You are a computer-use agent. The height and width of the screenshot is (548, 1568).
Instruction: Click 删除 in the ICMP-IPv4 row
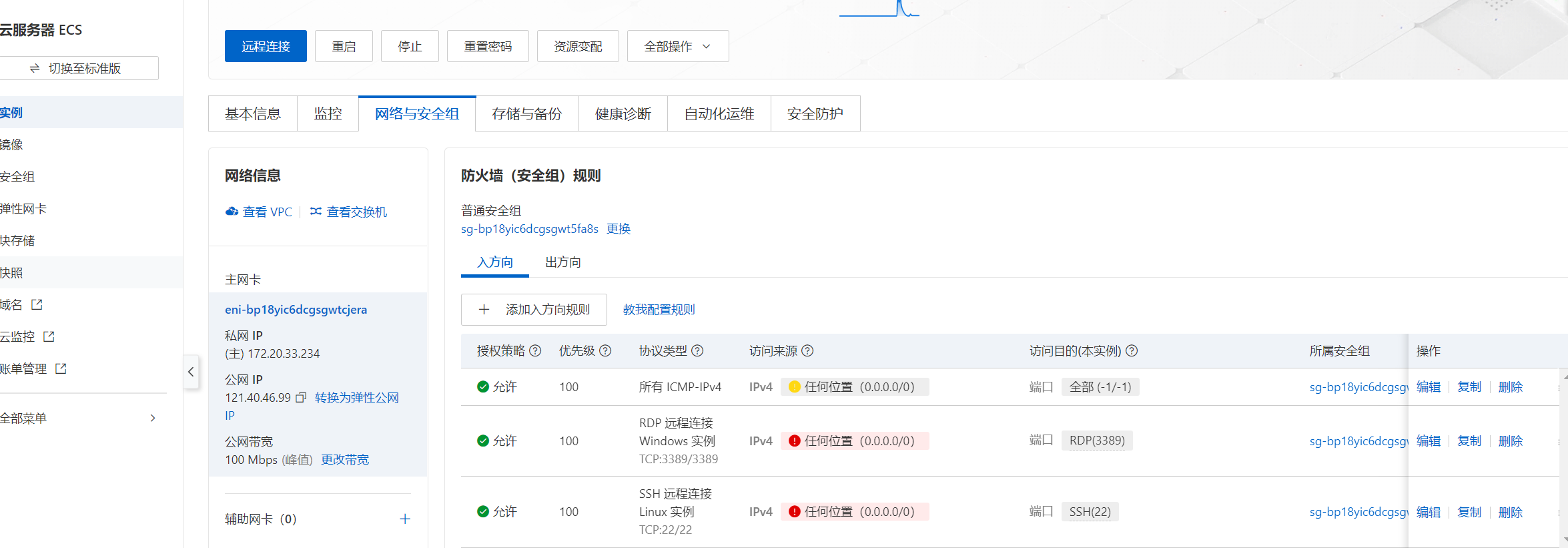click(1511, 387)
